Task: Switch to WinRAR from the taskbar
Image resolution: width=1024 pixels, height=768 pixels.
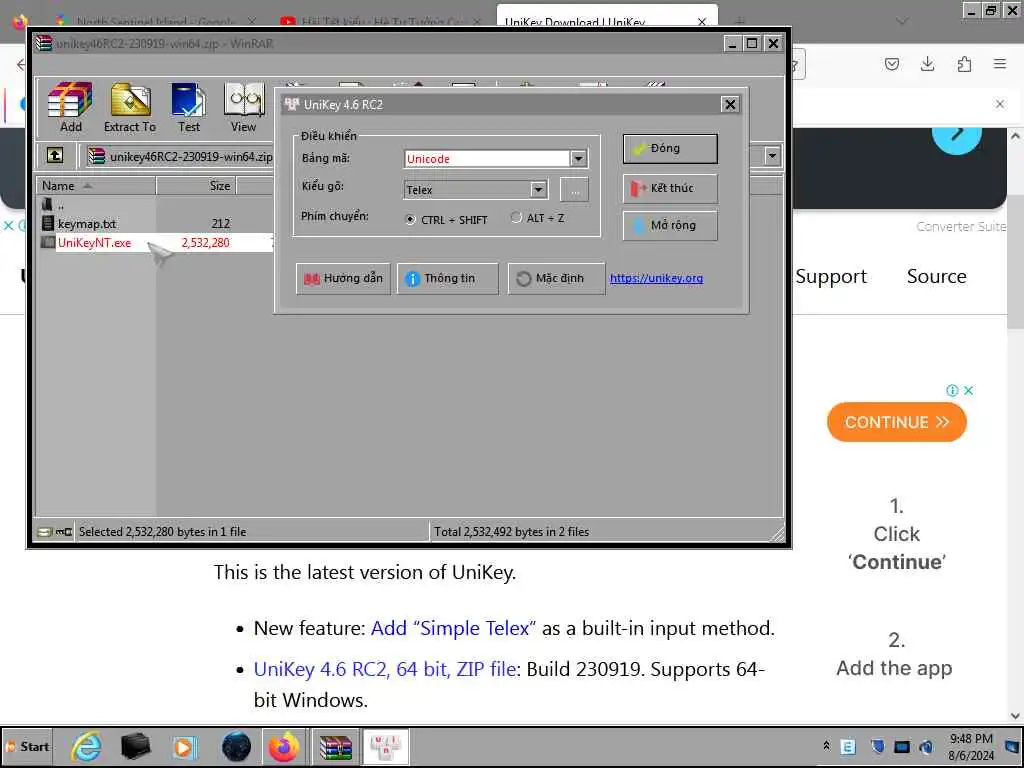Action: 336,747
